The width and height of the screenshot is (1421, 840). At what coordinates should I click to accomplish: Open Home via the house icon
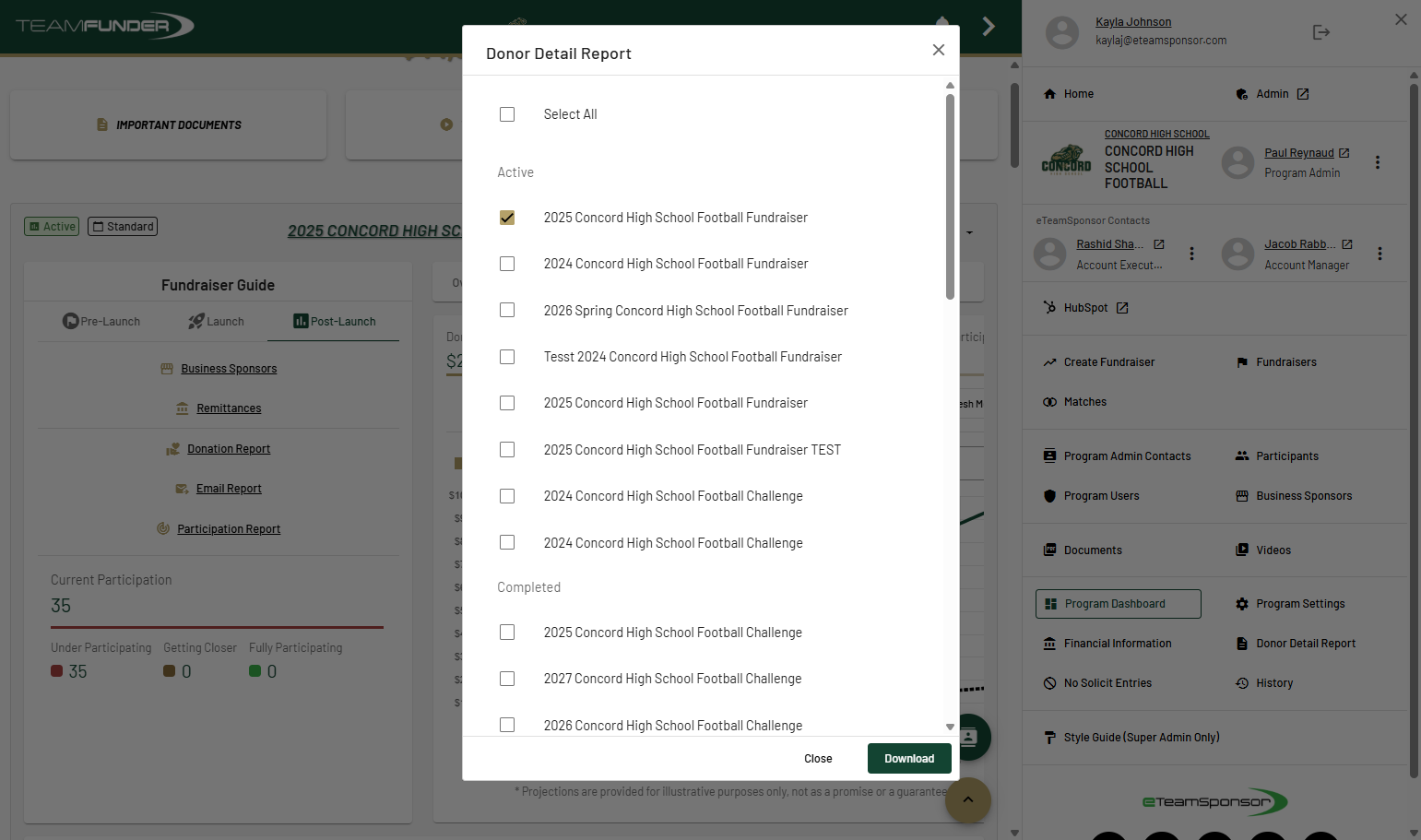(1049, 94)
